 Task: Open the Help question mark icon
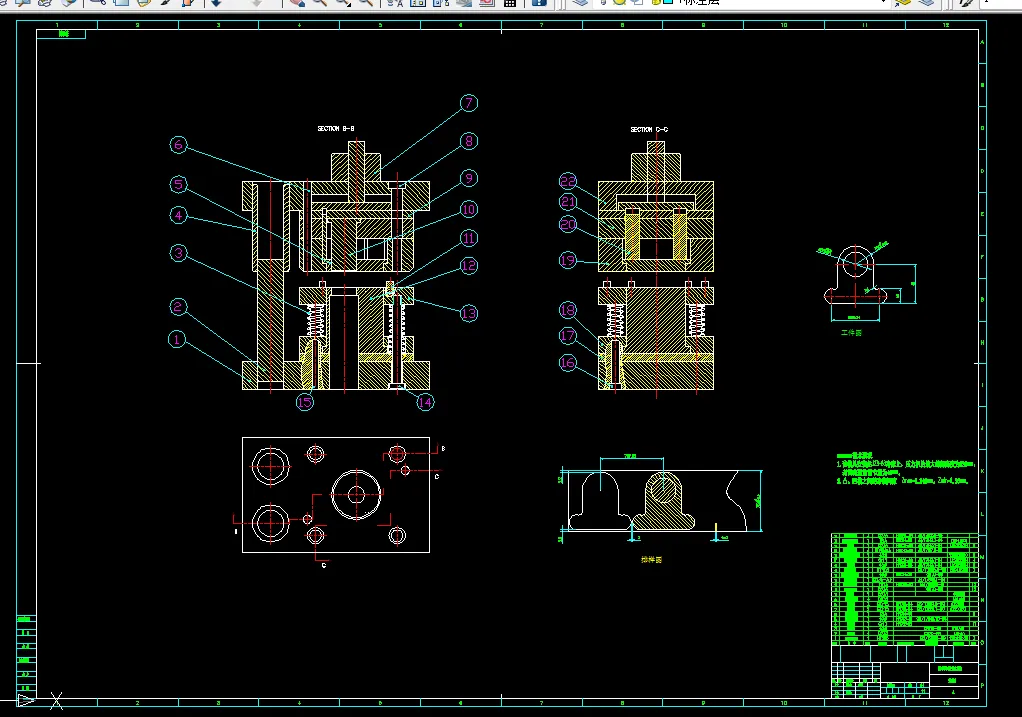[x=538, y=3]
